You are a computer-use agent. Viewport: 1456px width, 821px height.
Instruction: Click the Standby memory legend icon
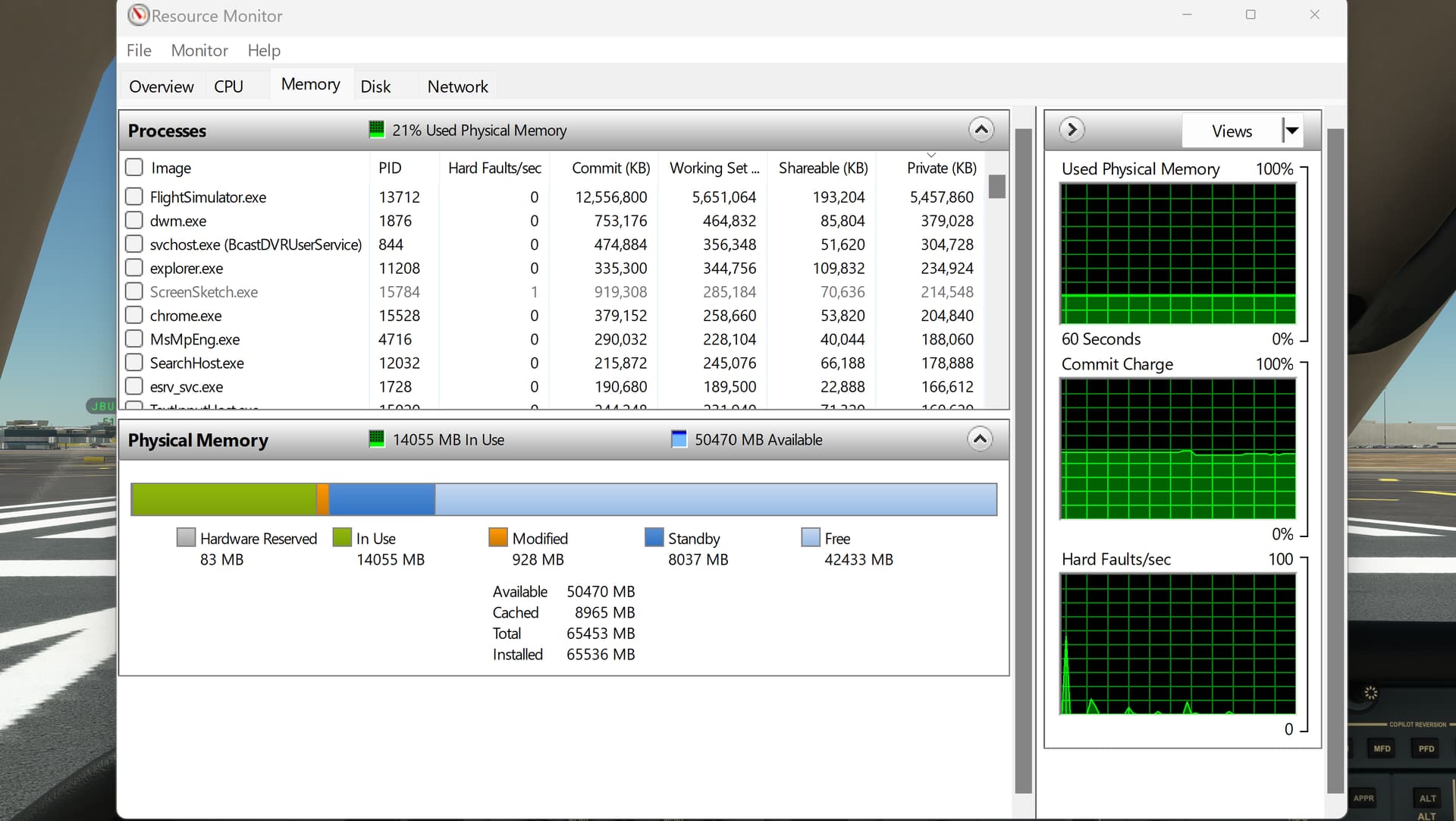point(654,536)
